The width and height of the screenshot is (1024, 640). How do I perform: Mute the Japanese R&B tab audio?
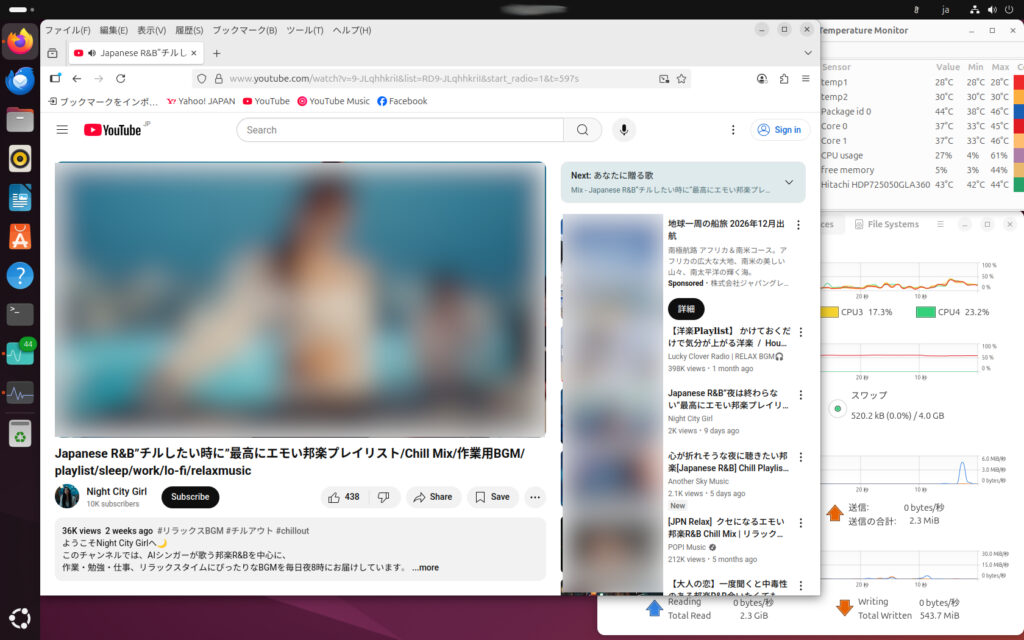91,53
